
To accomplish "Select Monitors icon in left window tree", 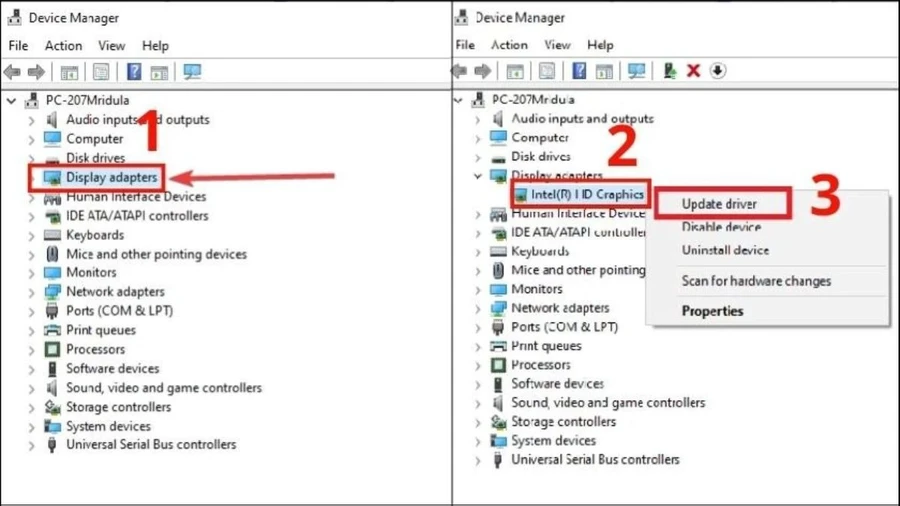I will [52, 273].
